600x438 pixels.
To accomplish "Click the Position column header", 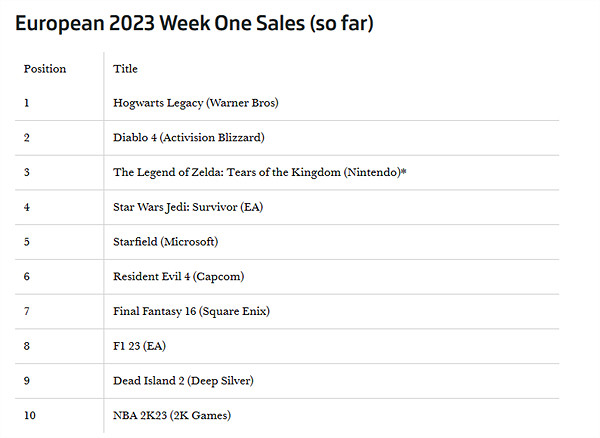I will click(45, 69).
